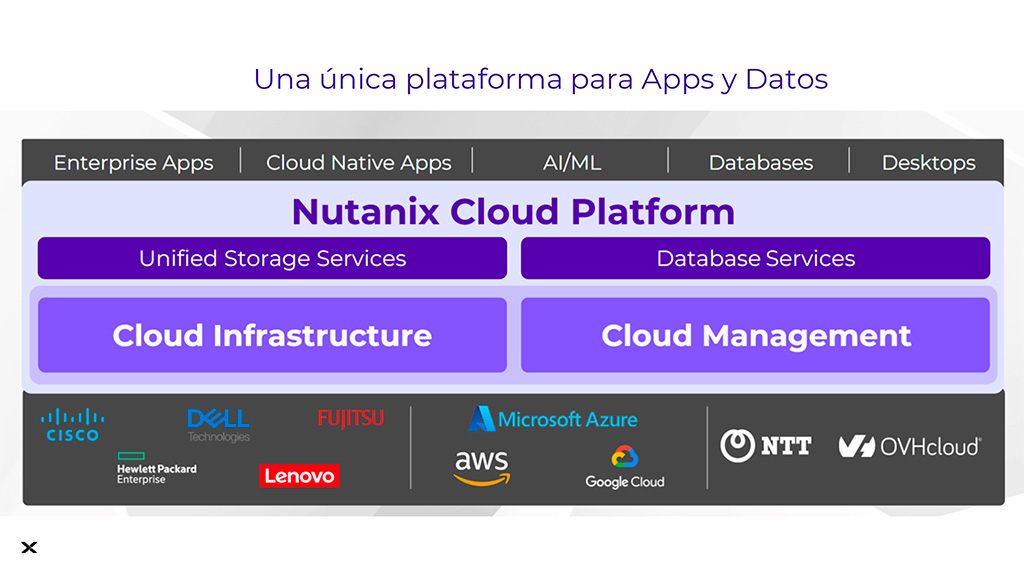Click the X close icon at bottom left
The height and width of the screenshot is (576, 1024).
click(29, 547)
